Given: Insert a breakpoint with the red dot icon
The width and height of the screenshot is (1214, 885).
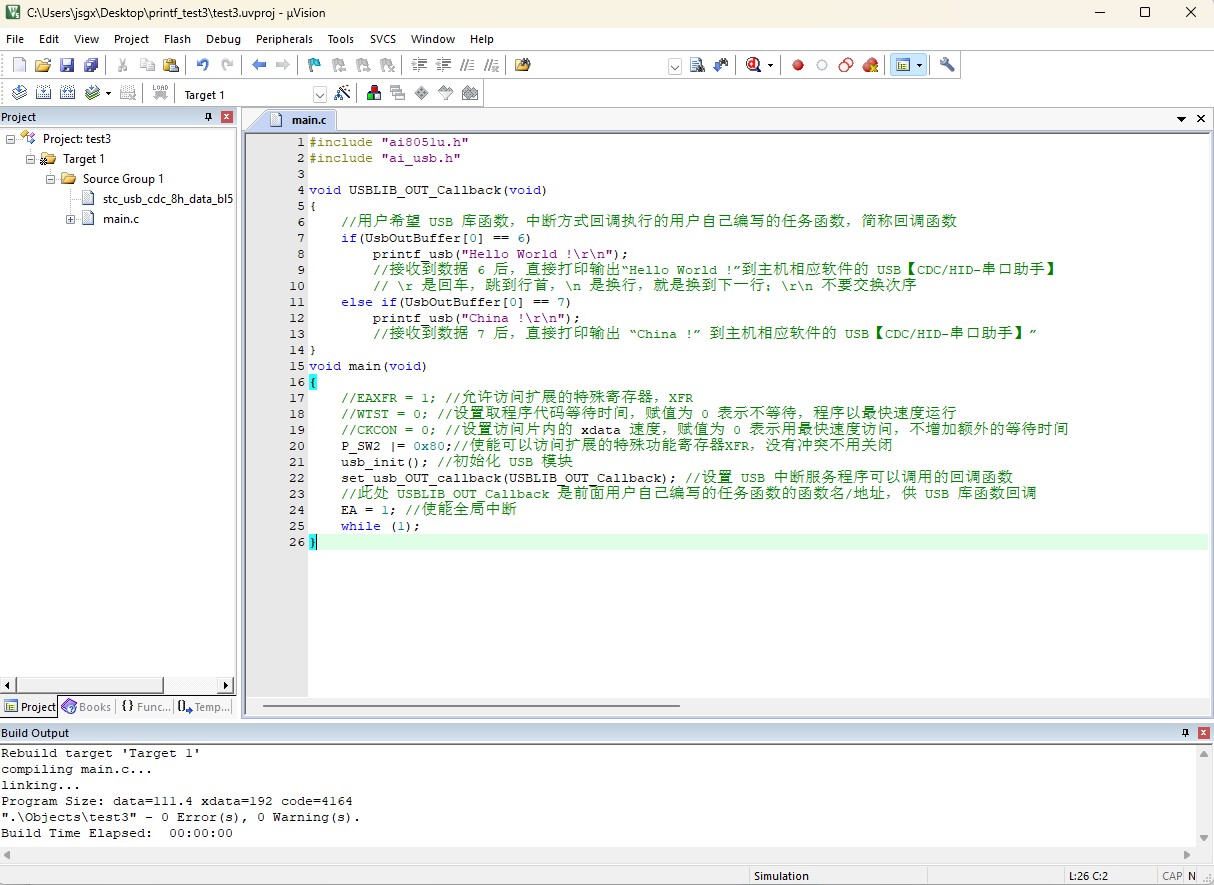Looking at the screenshot, I should [798, 65].
